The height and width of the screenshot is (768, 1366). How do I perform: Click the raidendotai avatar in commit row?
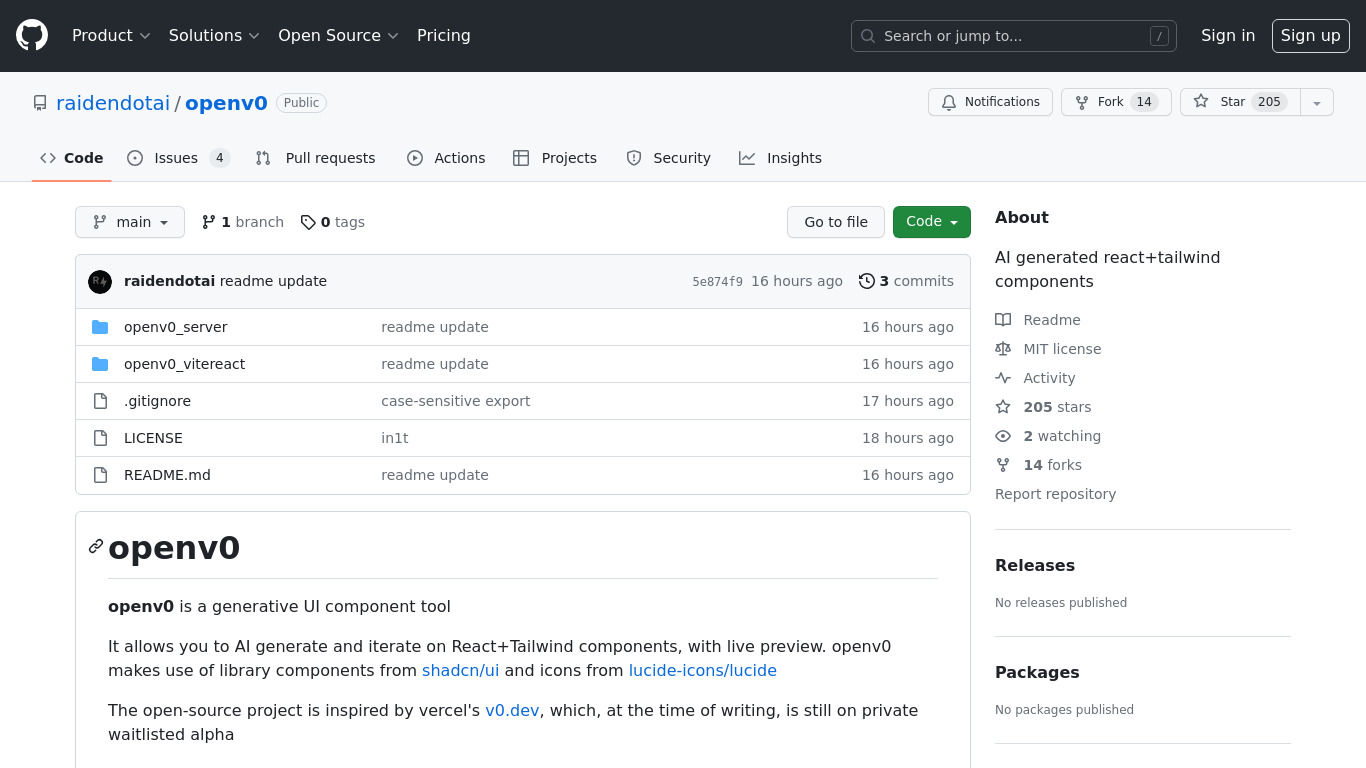(x=100, y=282)
